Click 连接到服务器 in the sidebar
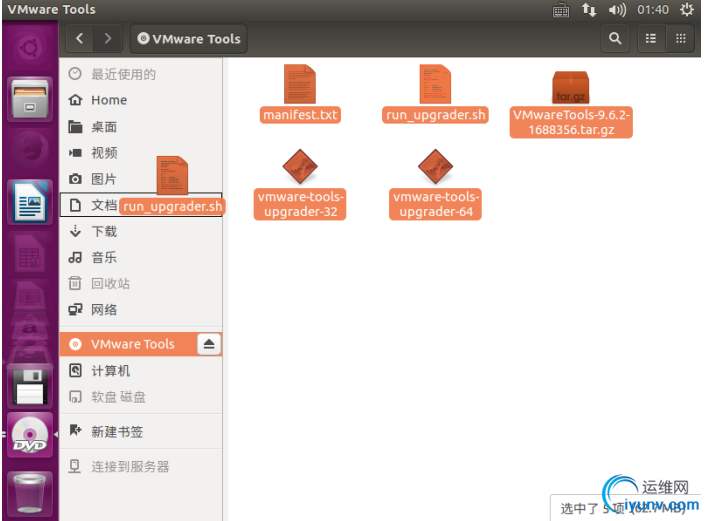Viewport: 705px width, 521px height. (x=141, y=467)
